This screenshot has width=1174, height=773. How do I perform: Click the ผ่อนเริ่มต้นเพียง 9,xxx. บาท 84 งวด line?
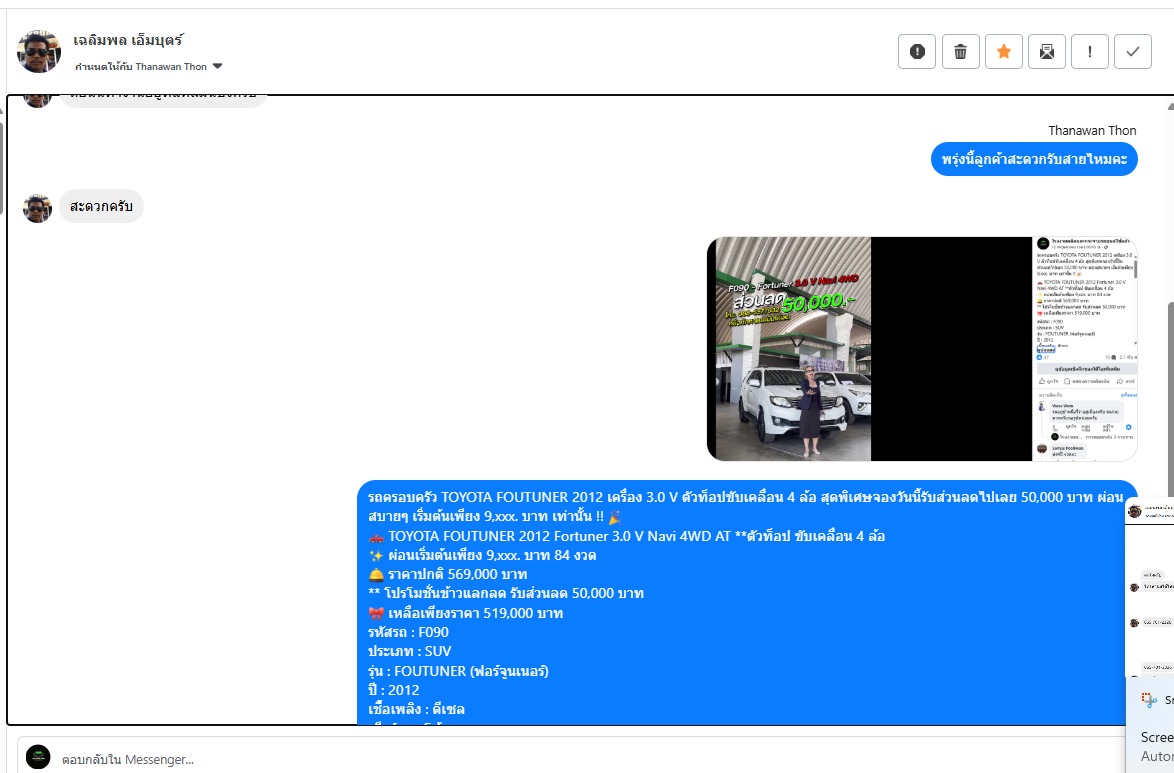point(482,555)
